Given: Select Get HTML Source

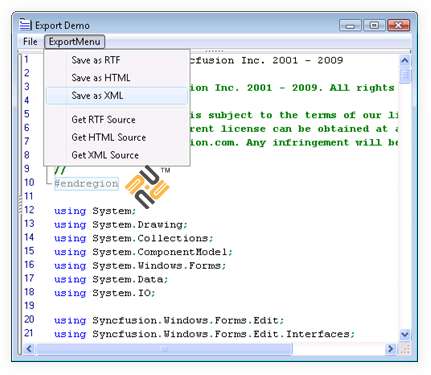Looking at the screenshot, I should click(x=117, y=137).
